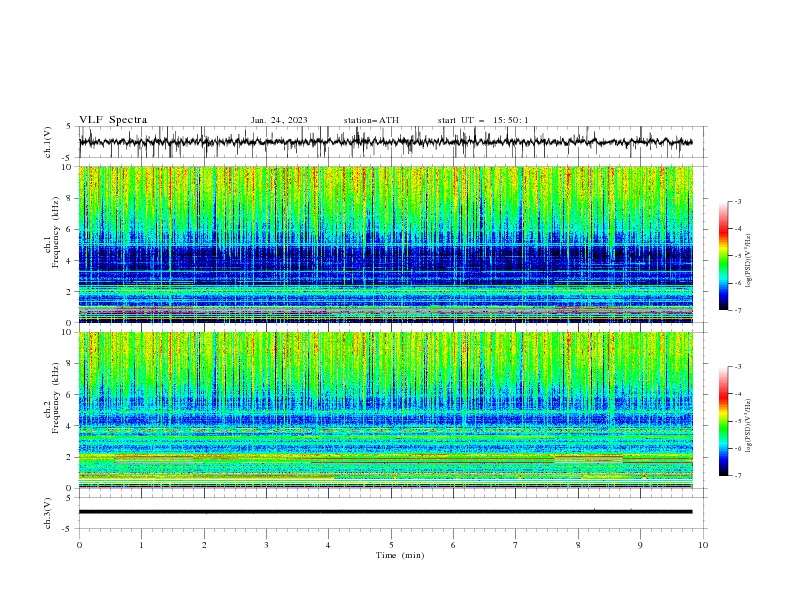792x612 pixels.
Task: Click the 'start UT = 15:50:1' label
Action: click(483, 120)
